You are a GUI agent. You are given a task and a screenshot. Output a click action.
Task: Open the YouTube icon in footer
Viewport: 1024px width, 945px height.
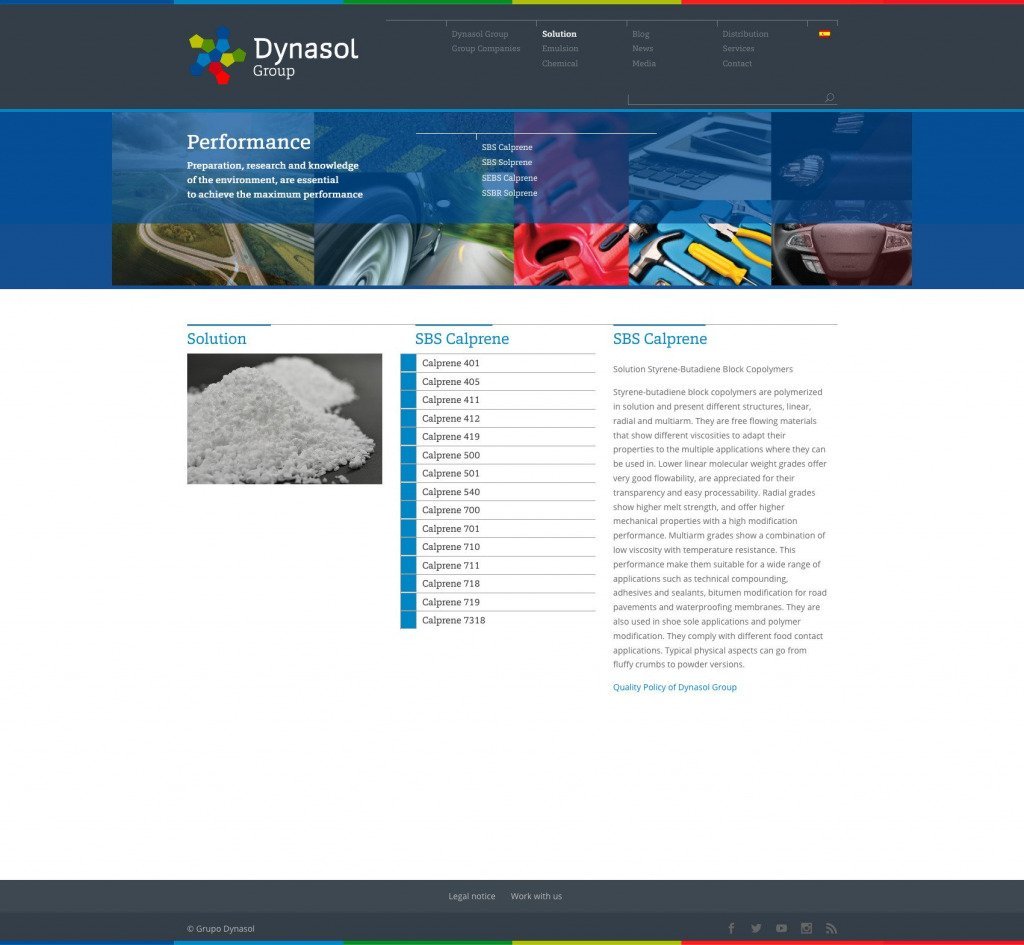[781, 928]
